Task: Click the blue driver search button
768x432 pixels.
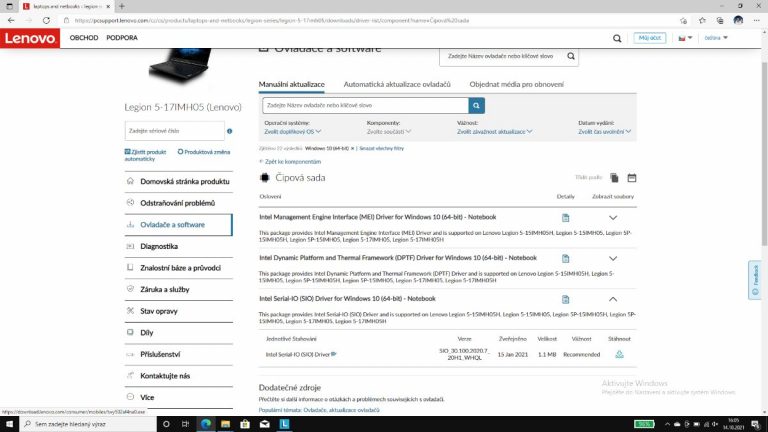Action: tap(477, 105)
